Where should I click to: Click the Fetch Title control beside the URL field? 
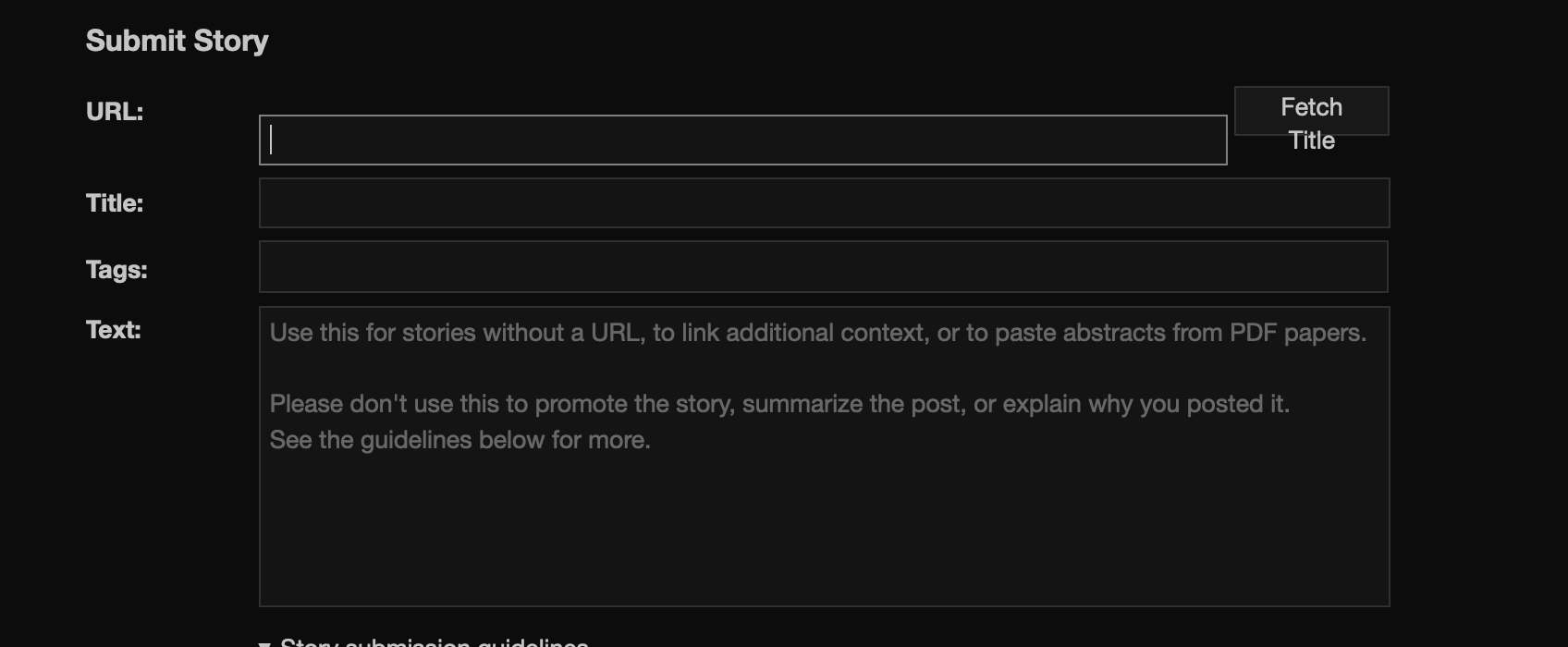pyautogui.click(x=1311, y=110)
